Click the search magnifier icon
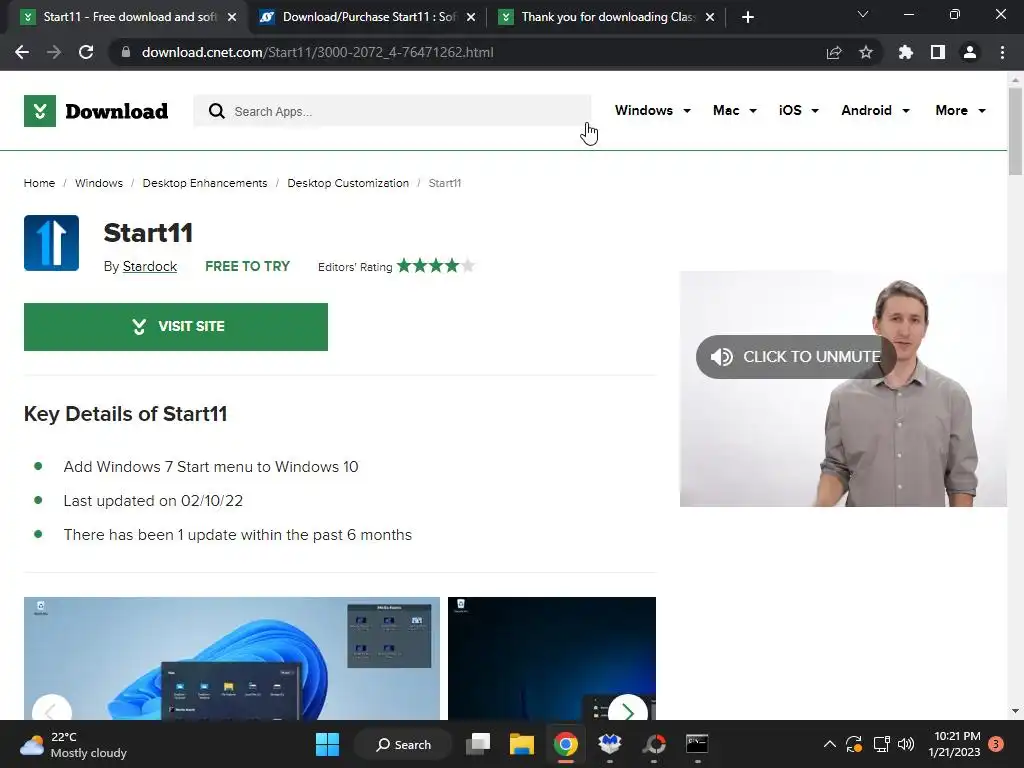This screenshot has height=768, width=1024. [x=216, y=111]
